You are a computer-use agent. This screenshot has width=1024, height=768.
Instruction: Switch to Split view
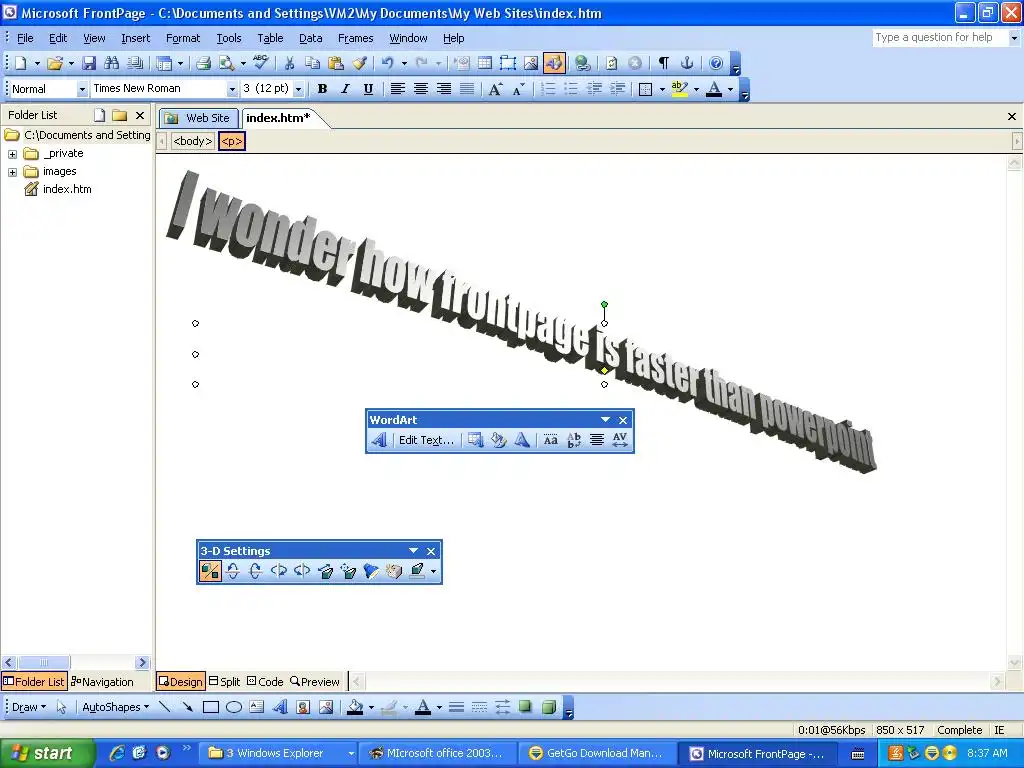click(225, 682)
